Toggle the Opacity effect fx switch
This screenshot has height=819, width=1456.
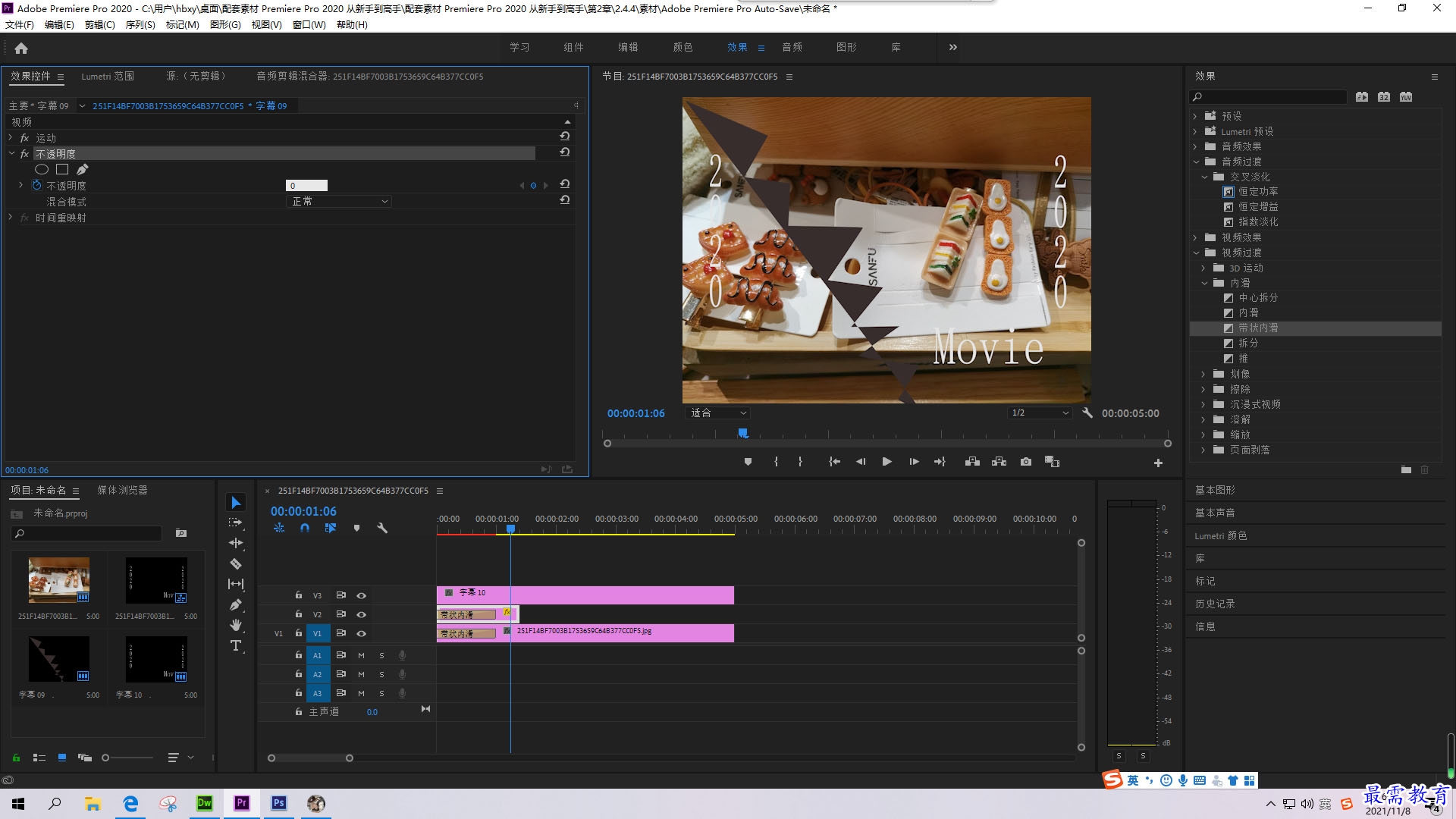pyautogui.click(x=24, y=154)
